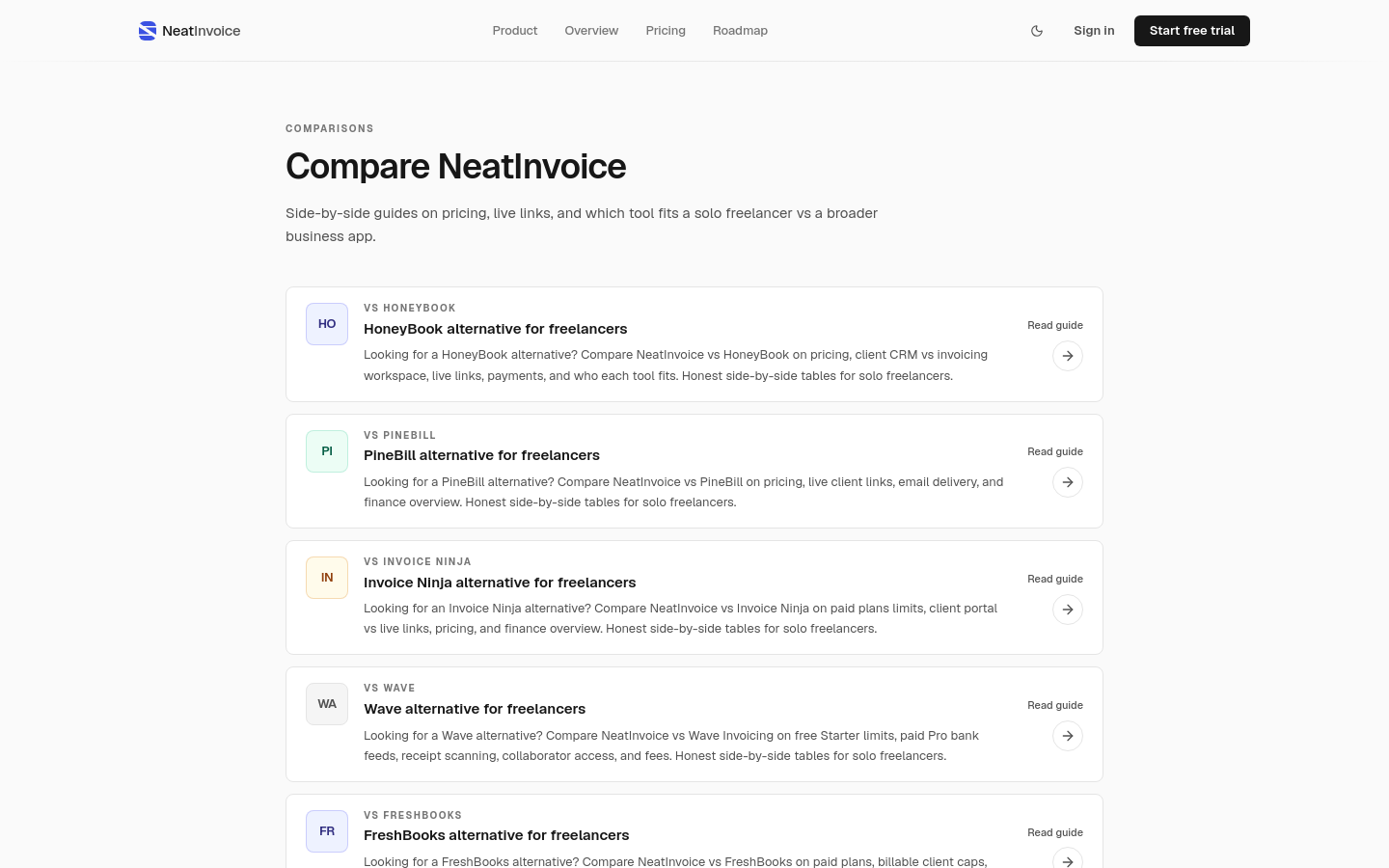The image size is (1389, 868).
Task: Open the Product menu item
Action: [x=515, y=31]
